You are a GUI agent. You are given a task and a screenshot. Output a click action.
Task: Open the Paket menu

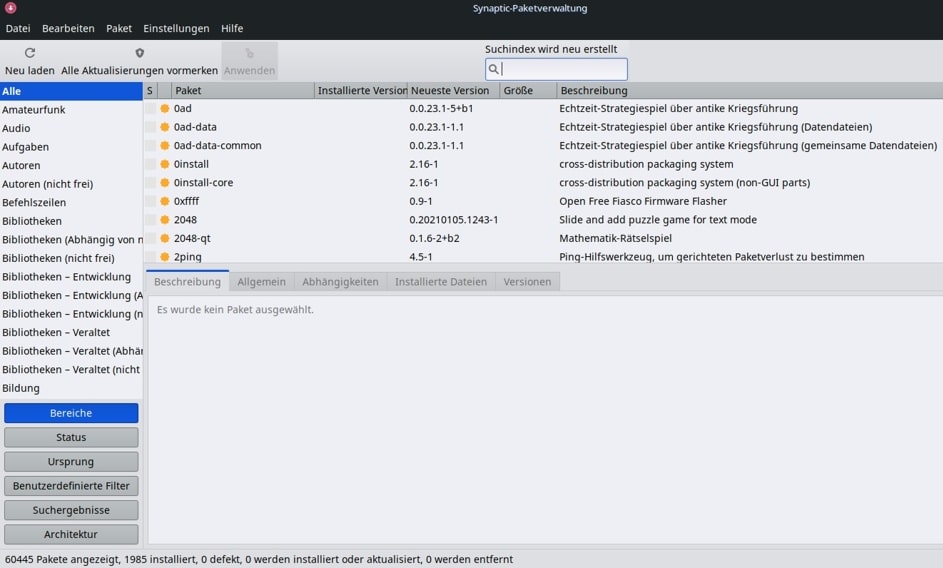pyautogui.click(x=119, y=29)
